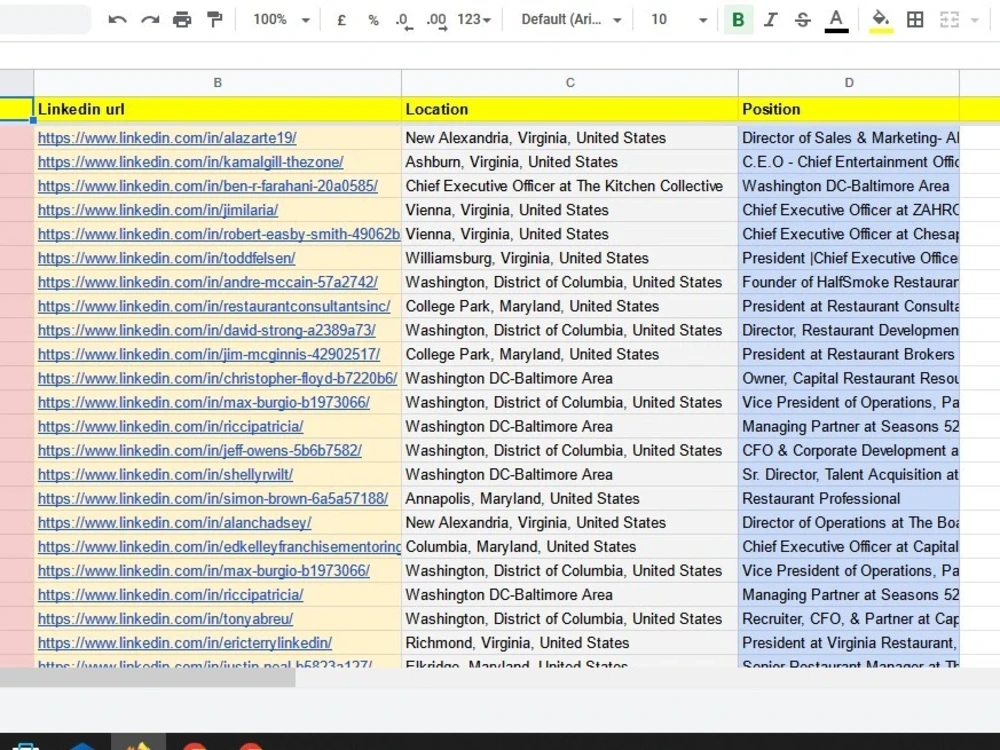The width and height of the screenshot is (1000, 750).
Task: Select the 'Williamsburg, Virginia, United States' cell
Action: [x=570, y=258]
